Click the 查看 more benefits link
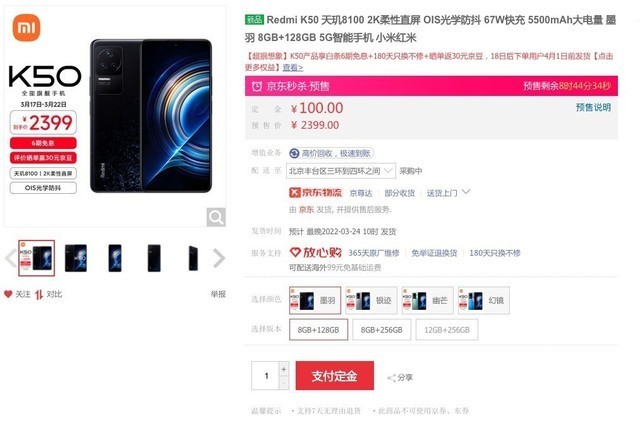The image size is (640, 428). [x=293, y=67]
